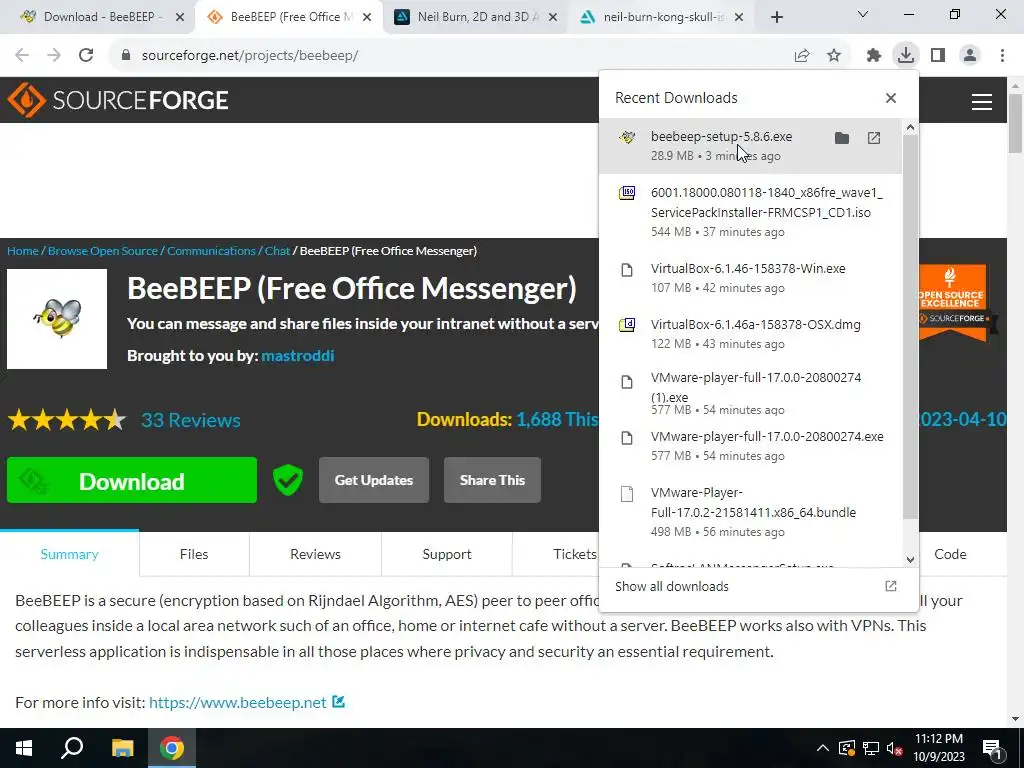Screen dimensions: 1024x768
Task: Select VirtualBox-6.1.46a-158378-OSX.dmg download entry
Action: [750, 334]
